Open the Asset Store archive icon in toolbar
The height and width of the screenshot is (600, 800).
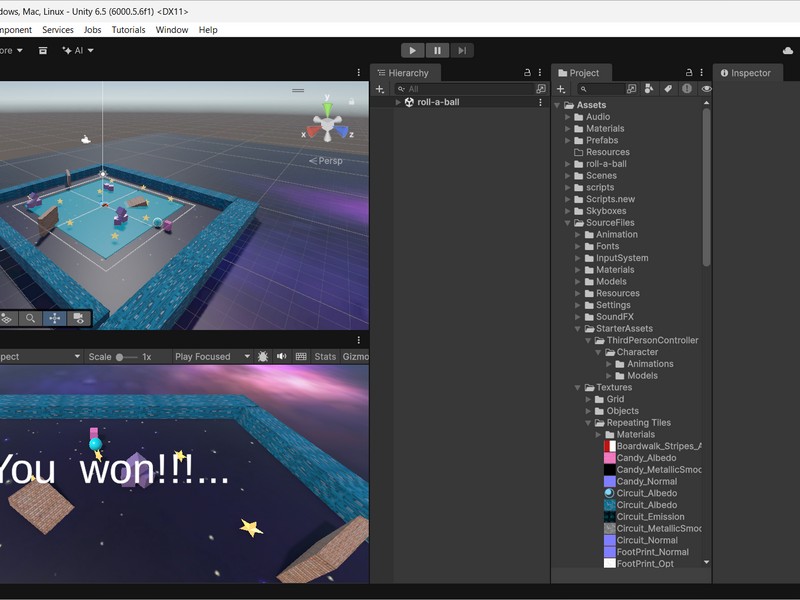43,51
